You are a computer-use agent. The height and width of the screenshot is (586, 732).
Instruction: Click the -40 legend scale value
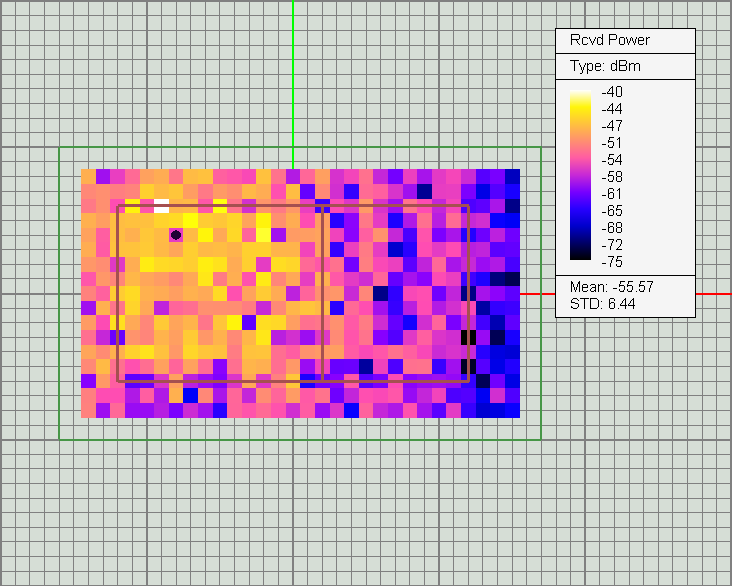[x=612, y=92]
